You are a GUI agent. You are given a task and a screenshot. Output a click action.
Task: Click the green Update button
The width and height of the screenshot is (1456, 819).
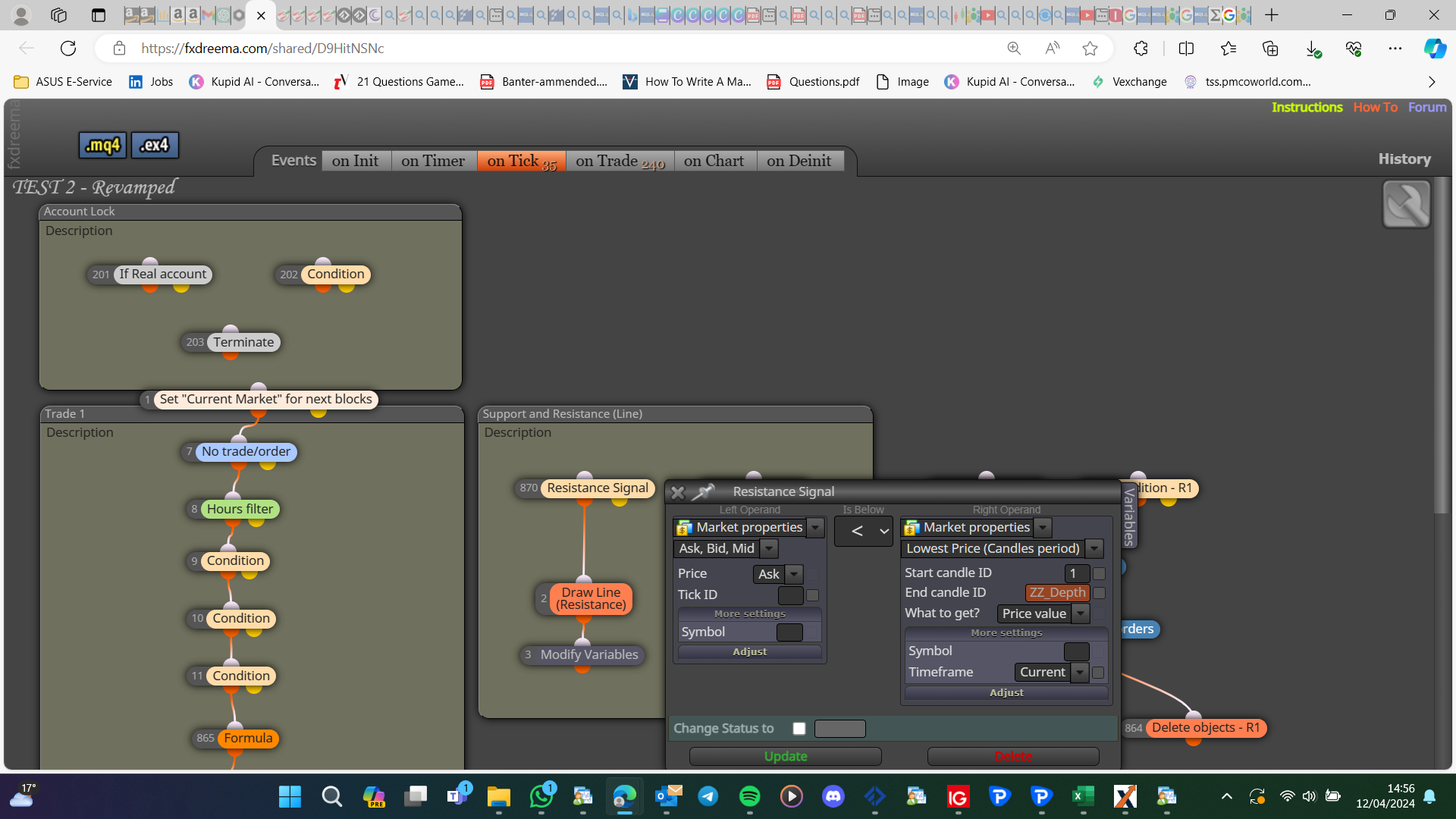click(x=786, y=757)
